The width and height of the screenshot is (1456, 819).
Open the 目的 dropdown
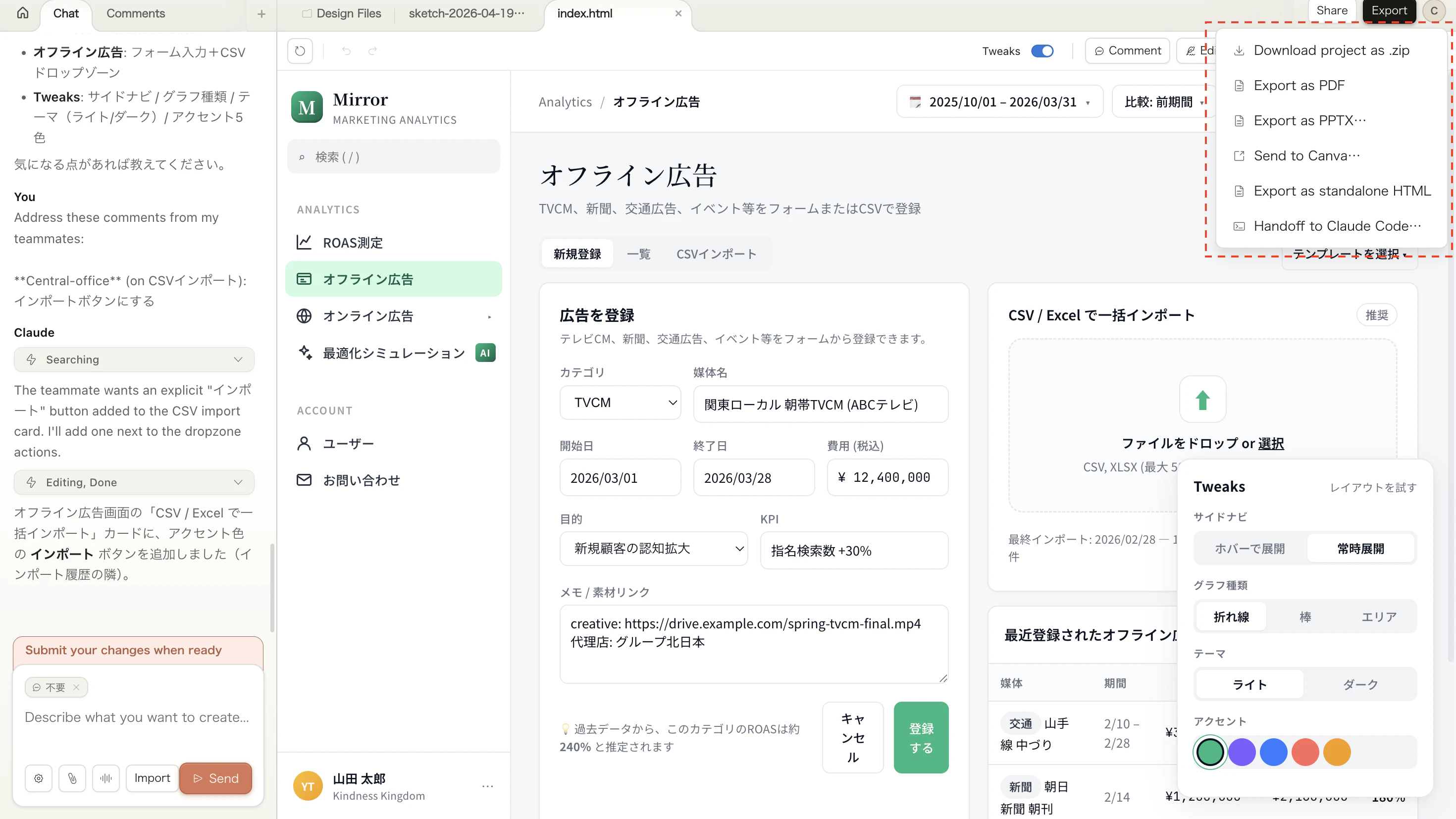pos(653,548)
